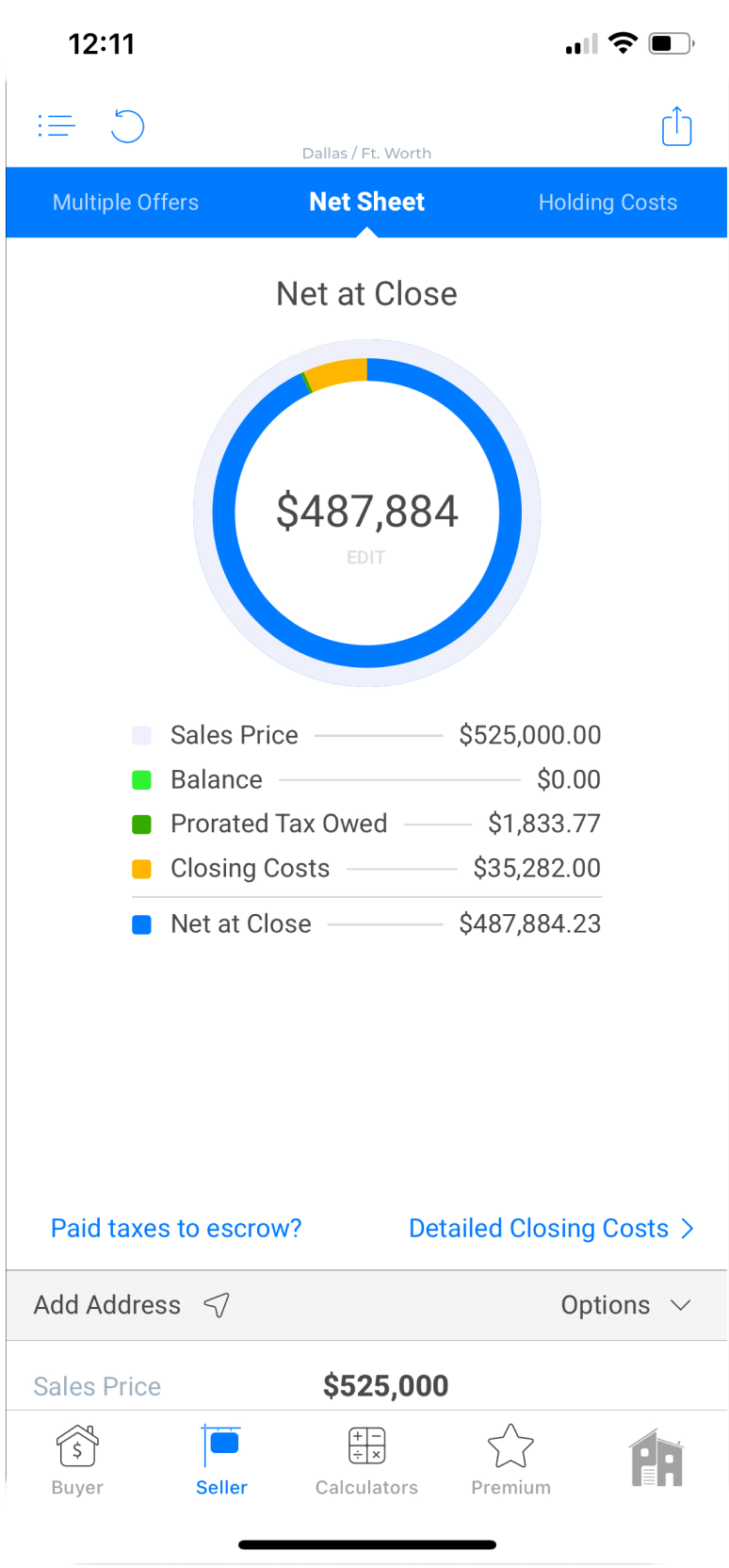Expand Detailed Closing Costs chevron
Screen dimensions: 729x1568
(x=688, y=1229)
